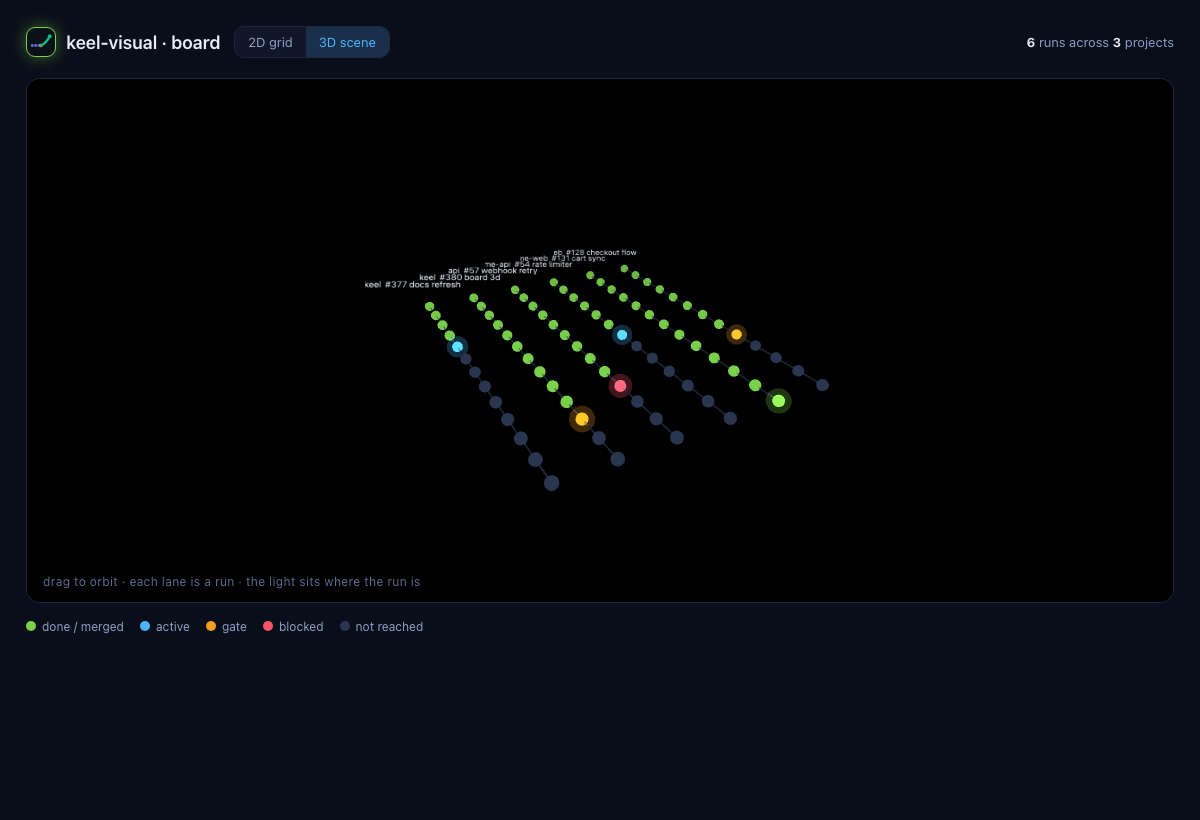The height and width of the screenshot is (820, 1200).
Task: Click the final gray node of board 3d lane
Action: [618, 459]
